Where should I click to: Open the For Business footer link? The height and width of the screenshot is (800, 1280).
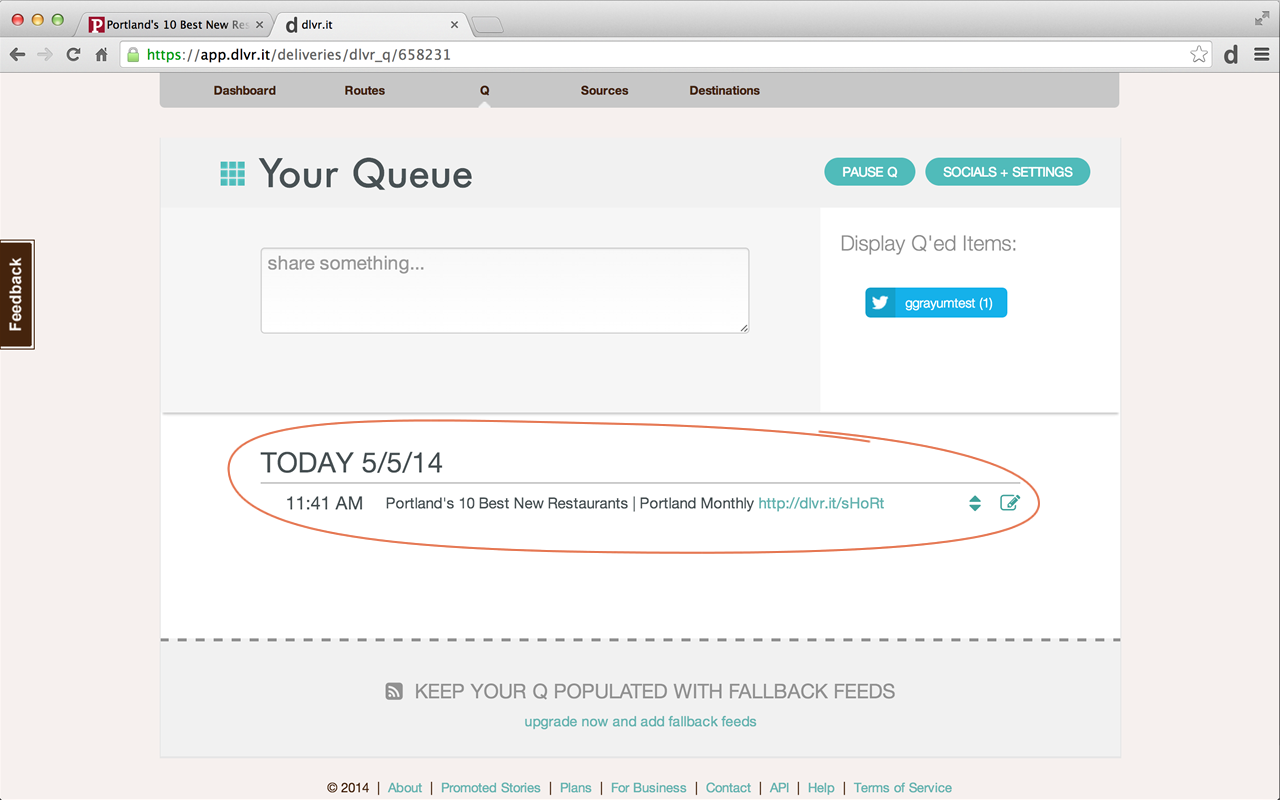[649, 788]
